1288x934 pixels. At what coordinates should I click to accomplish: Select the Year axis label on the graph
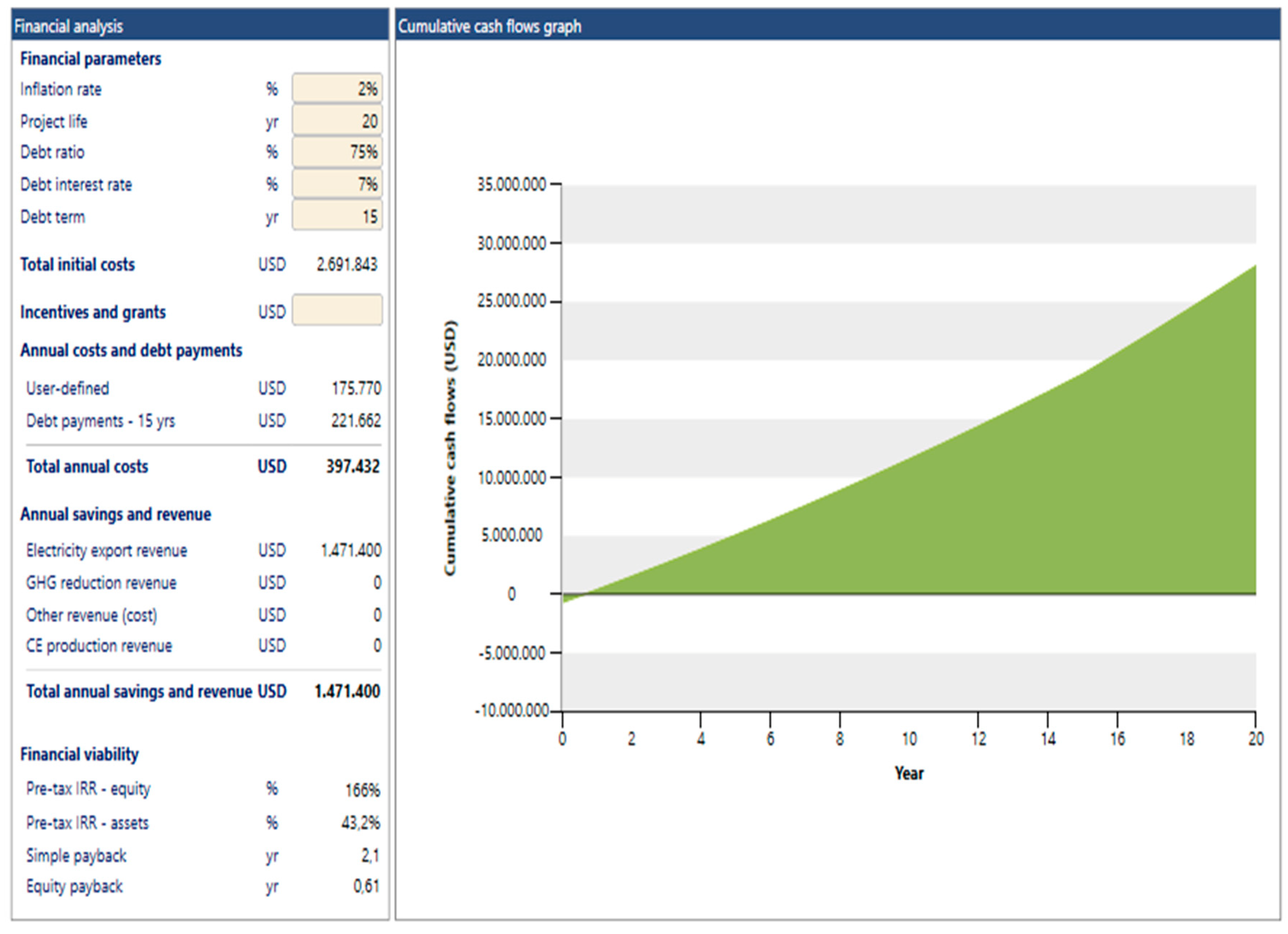(908, 772)
